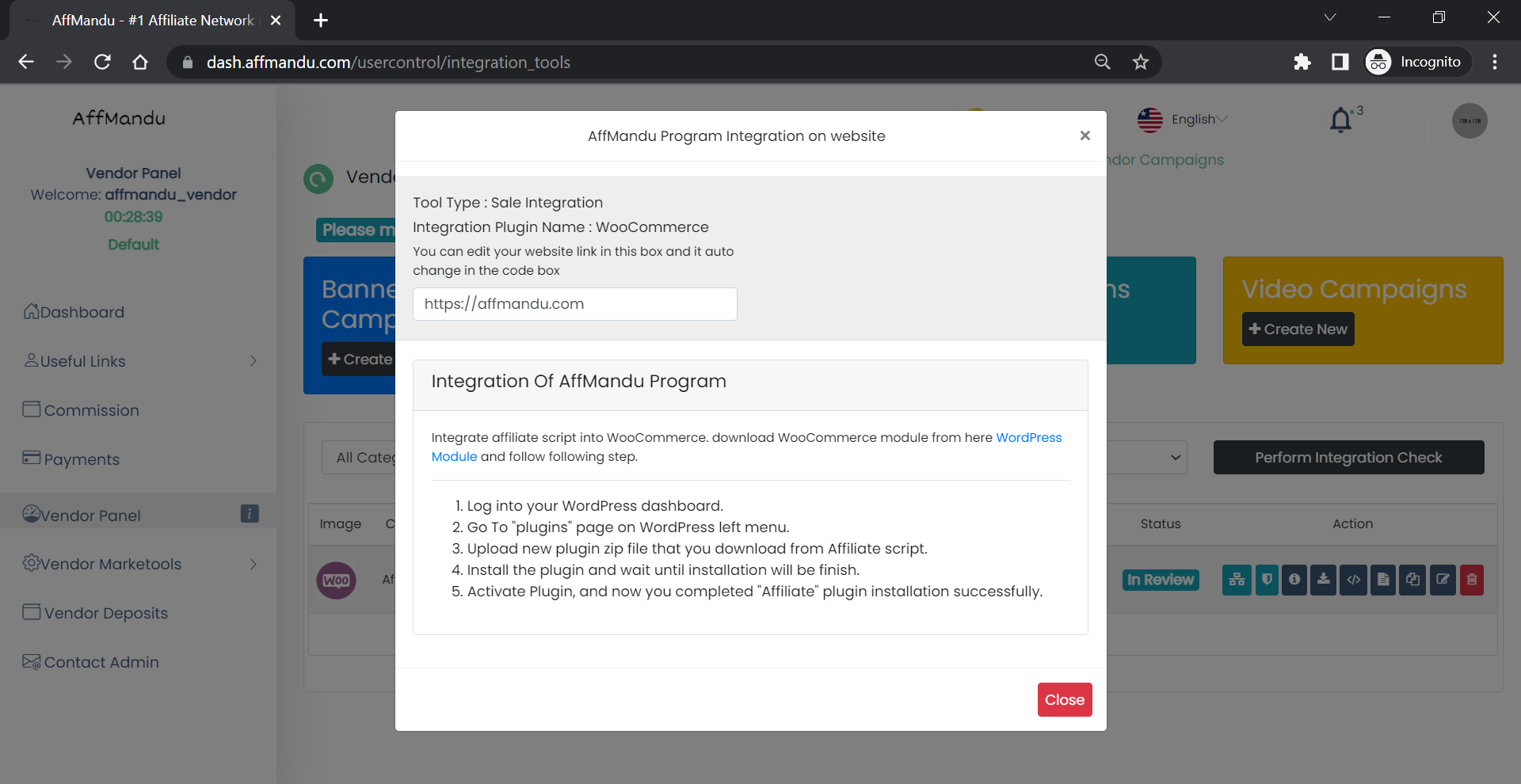Viewport: 1521px width, 784px height.
Task: Click the Action column header
Action: click(x=1352, y=523)
